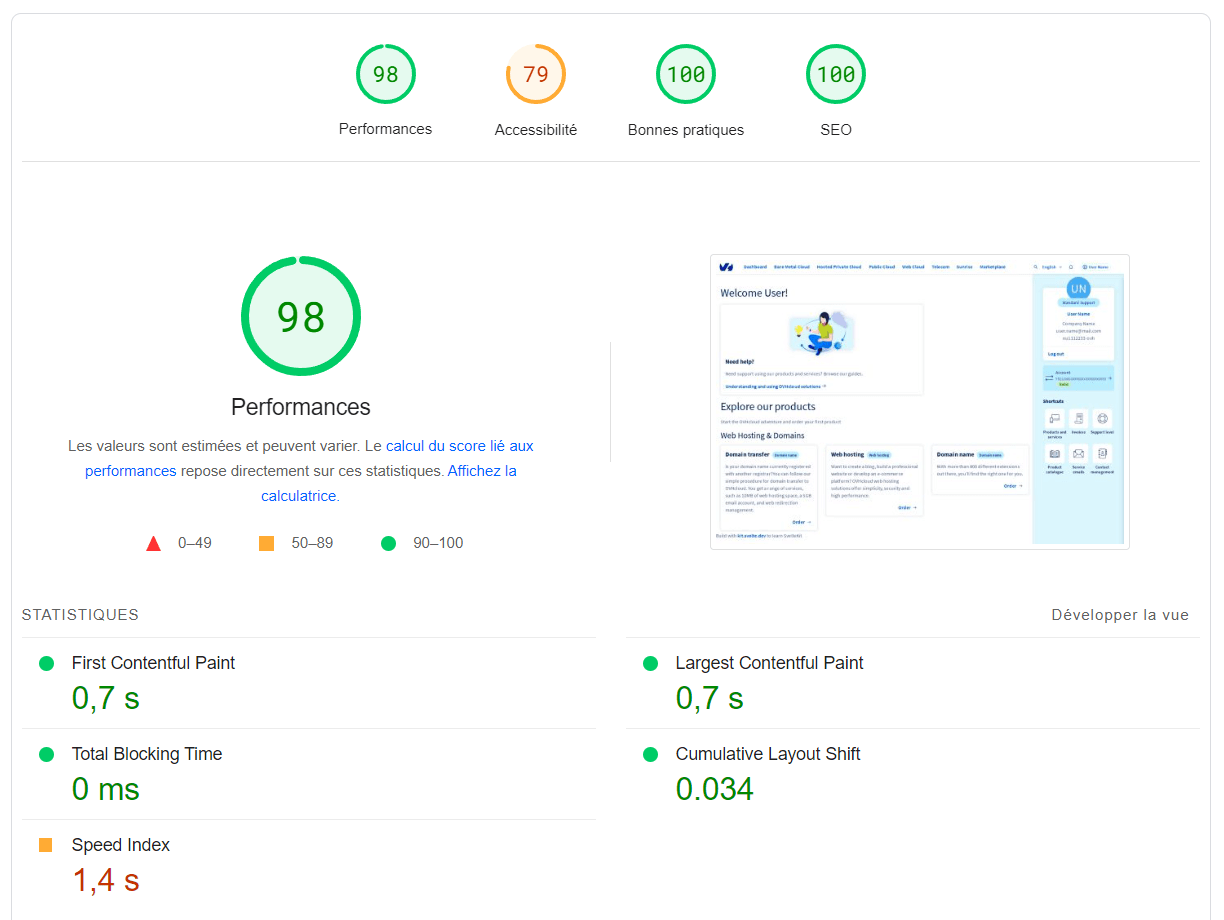The height and width of the screenshot is (920, 1224).
Task: Click the Total Blocking Time metric title
Action: coord(147,754)
